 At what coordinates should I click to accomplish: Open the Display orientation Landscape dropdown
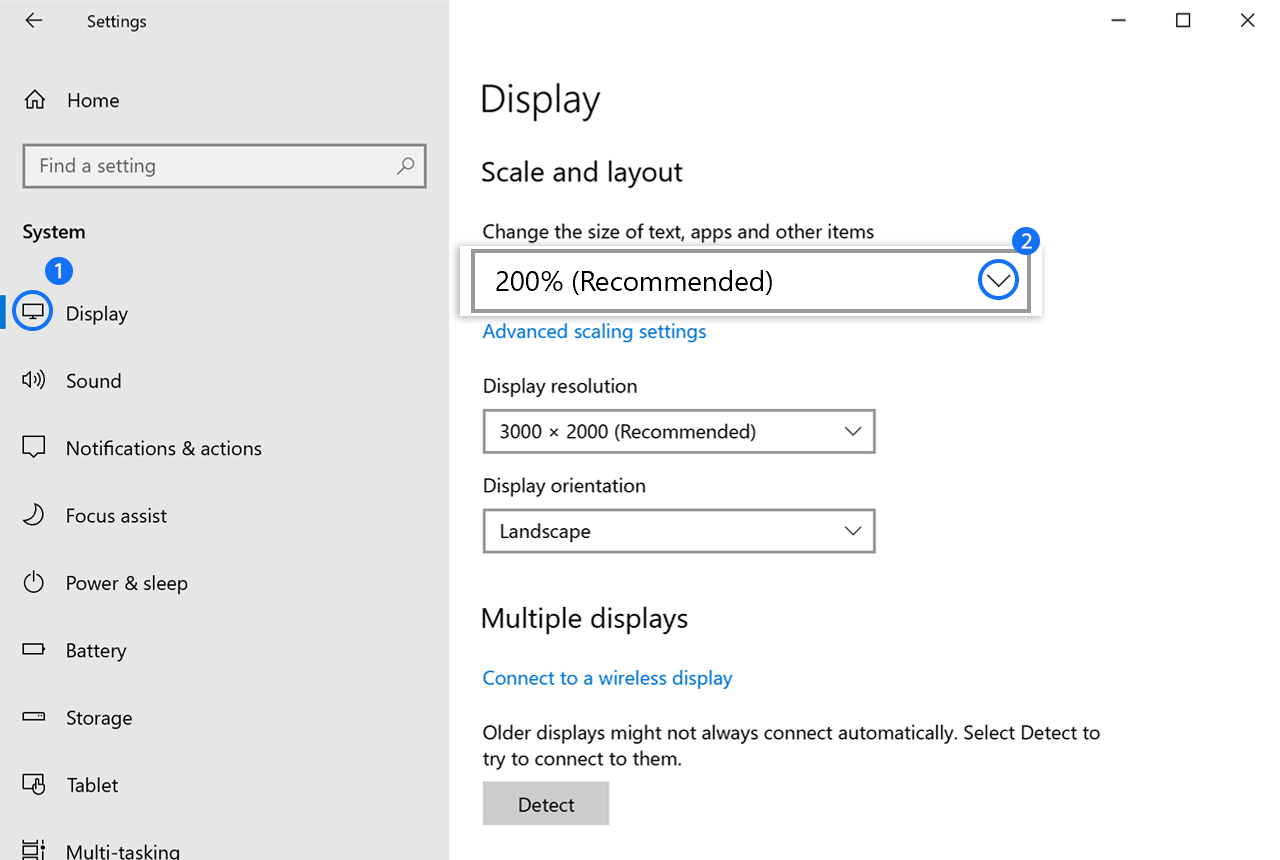pyautogui.click(x=679, y=531)
